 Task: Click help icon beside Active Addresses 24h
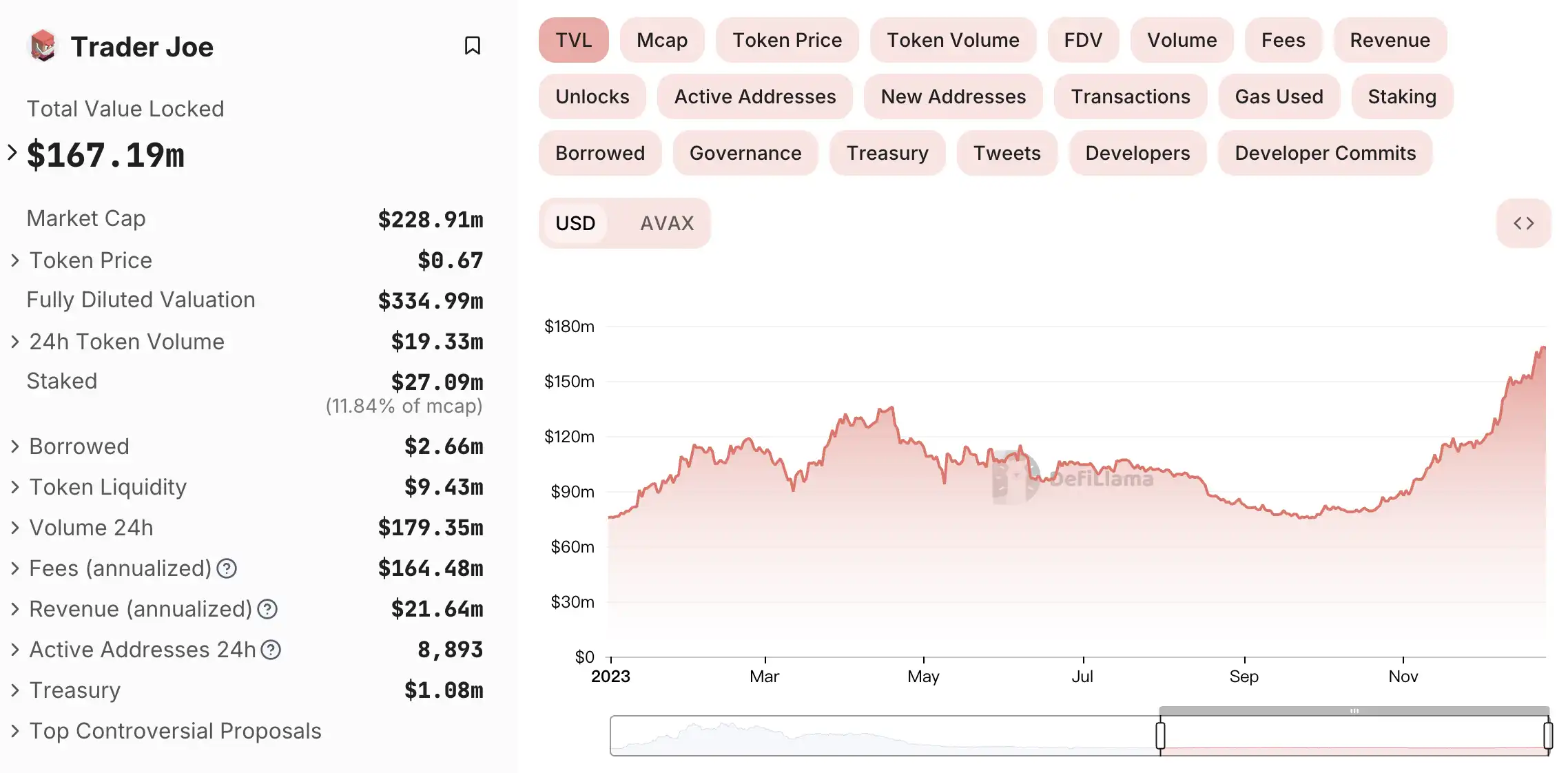tap(271, 650)
